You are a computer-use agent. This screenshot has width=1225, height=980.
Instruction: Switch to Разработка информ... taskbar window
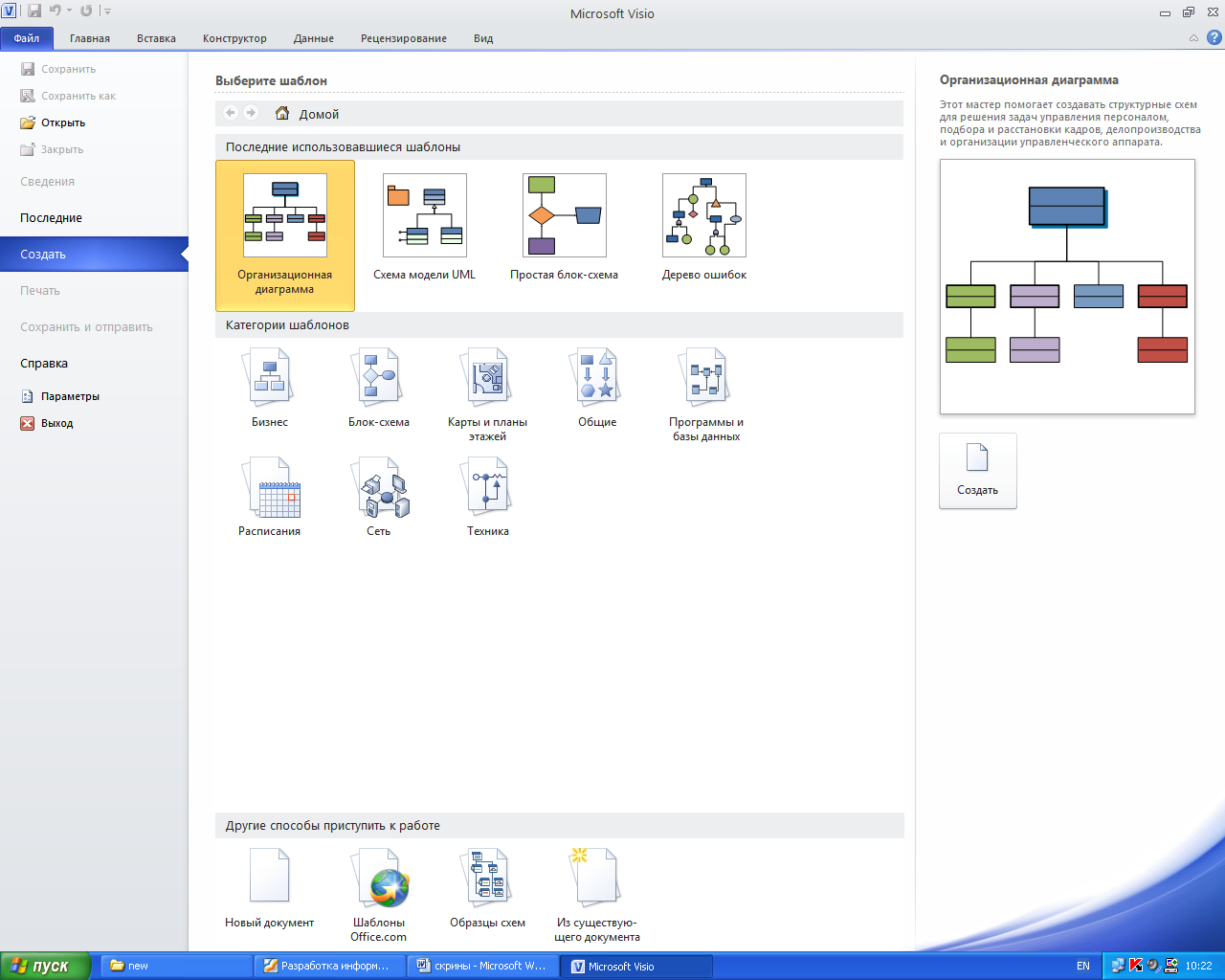pos(330,966)
